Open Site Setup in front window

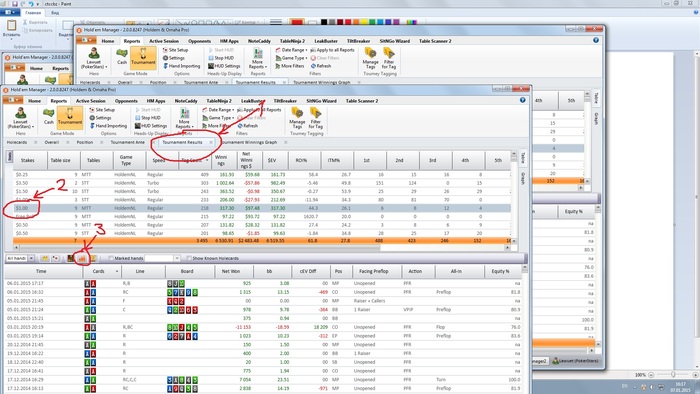pos(102,110)
